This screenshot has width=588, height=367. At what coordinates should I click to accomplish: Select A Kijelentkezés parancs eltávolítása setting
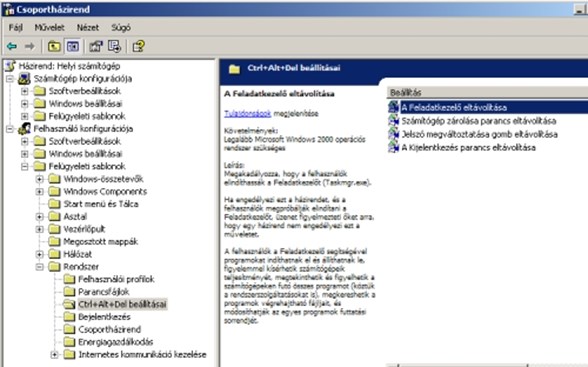[x=468, y=147]
